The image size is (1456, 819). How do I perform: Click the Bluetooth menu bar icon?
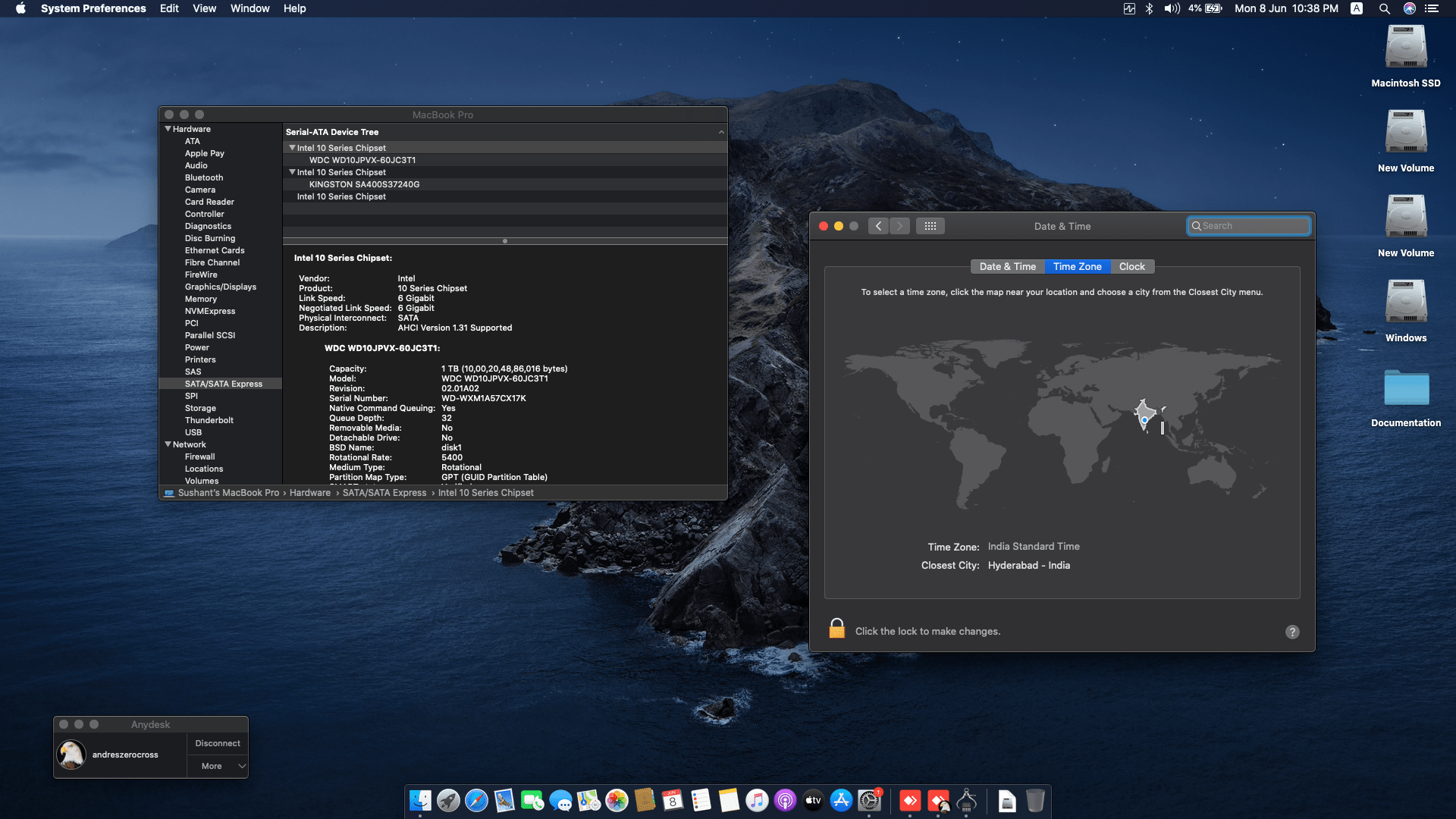pyautogui.click(x=1149, y=8)
